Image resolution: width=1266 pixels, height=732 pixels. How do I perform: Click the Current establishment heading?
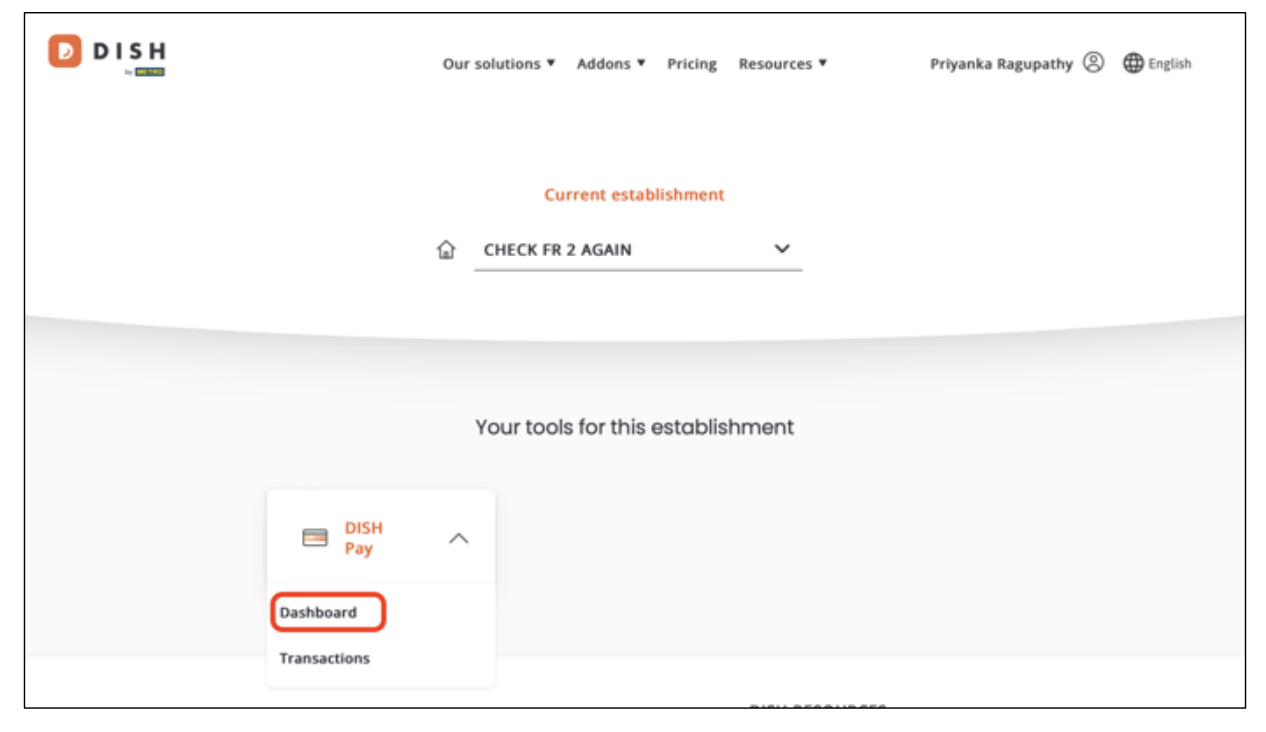click(634, 195)
